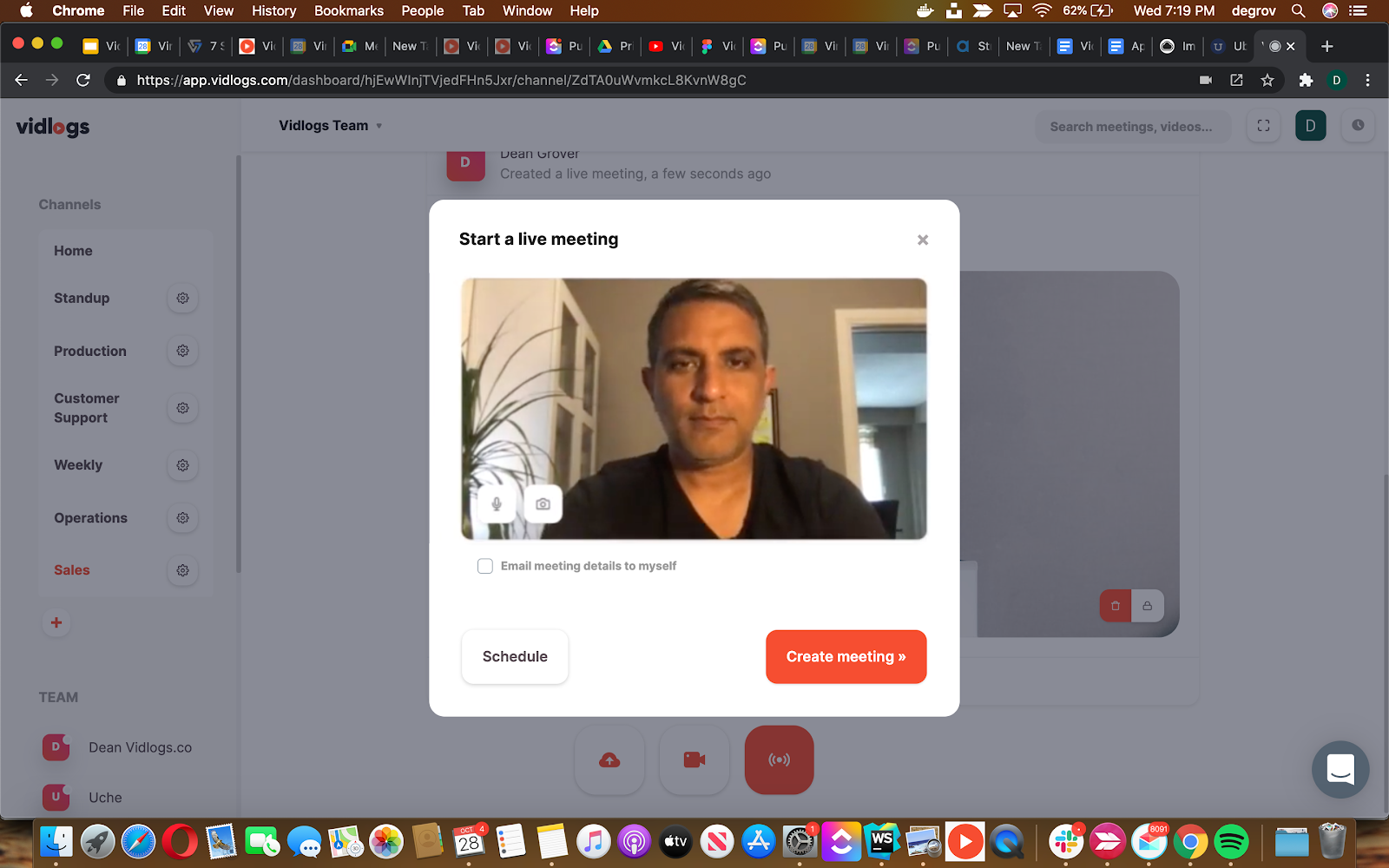
Task: Check Email meeting details to myself
Action: tap(485, 566)
